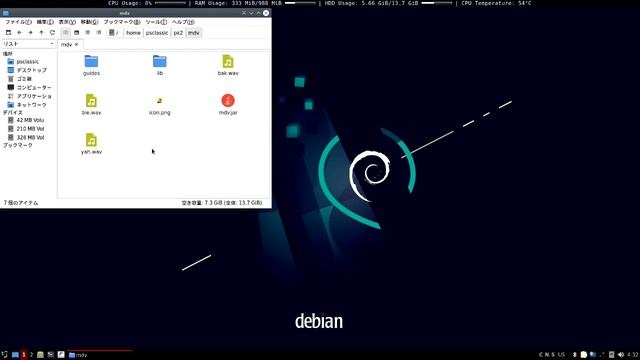Switch to icon view mode
This screenshot has width=640, height=360.
tap(65, 33)
